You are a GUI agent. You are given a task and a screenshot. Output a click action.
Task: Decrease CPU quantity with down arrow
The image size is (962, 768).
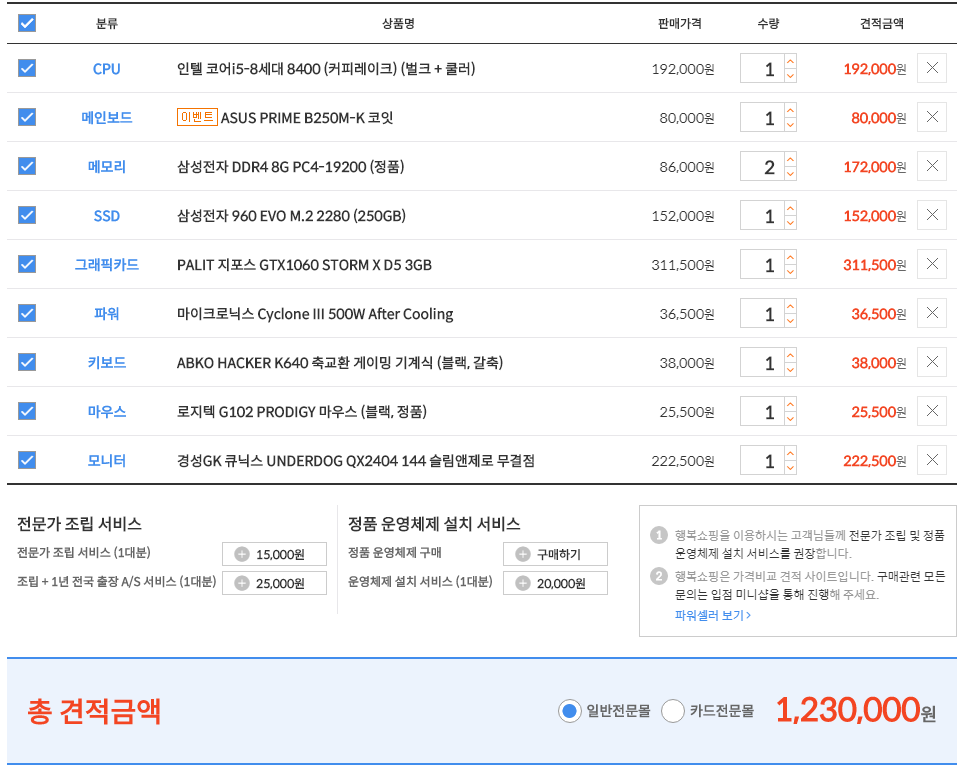(791, 76)
